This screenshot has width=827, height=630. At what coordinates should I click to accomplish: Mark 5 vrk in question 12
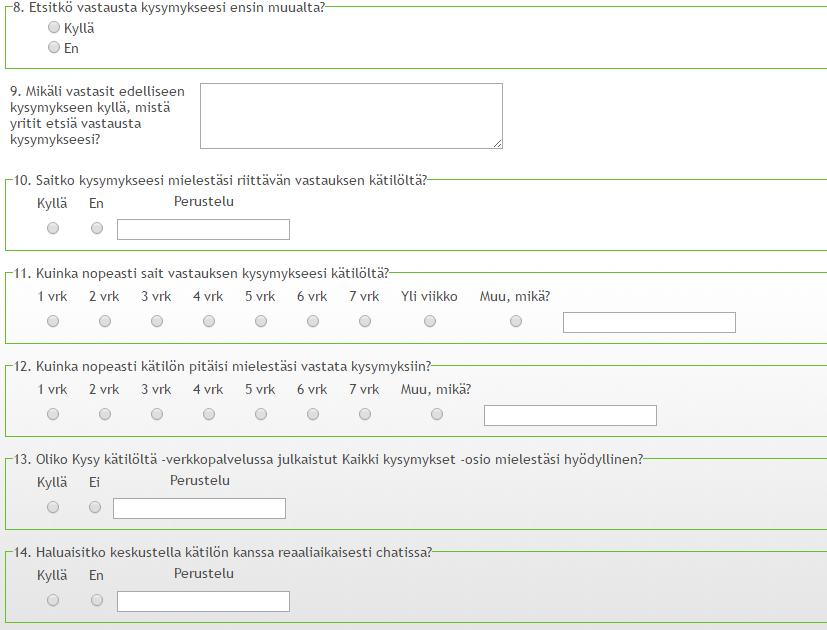[261, 414]
